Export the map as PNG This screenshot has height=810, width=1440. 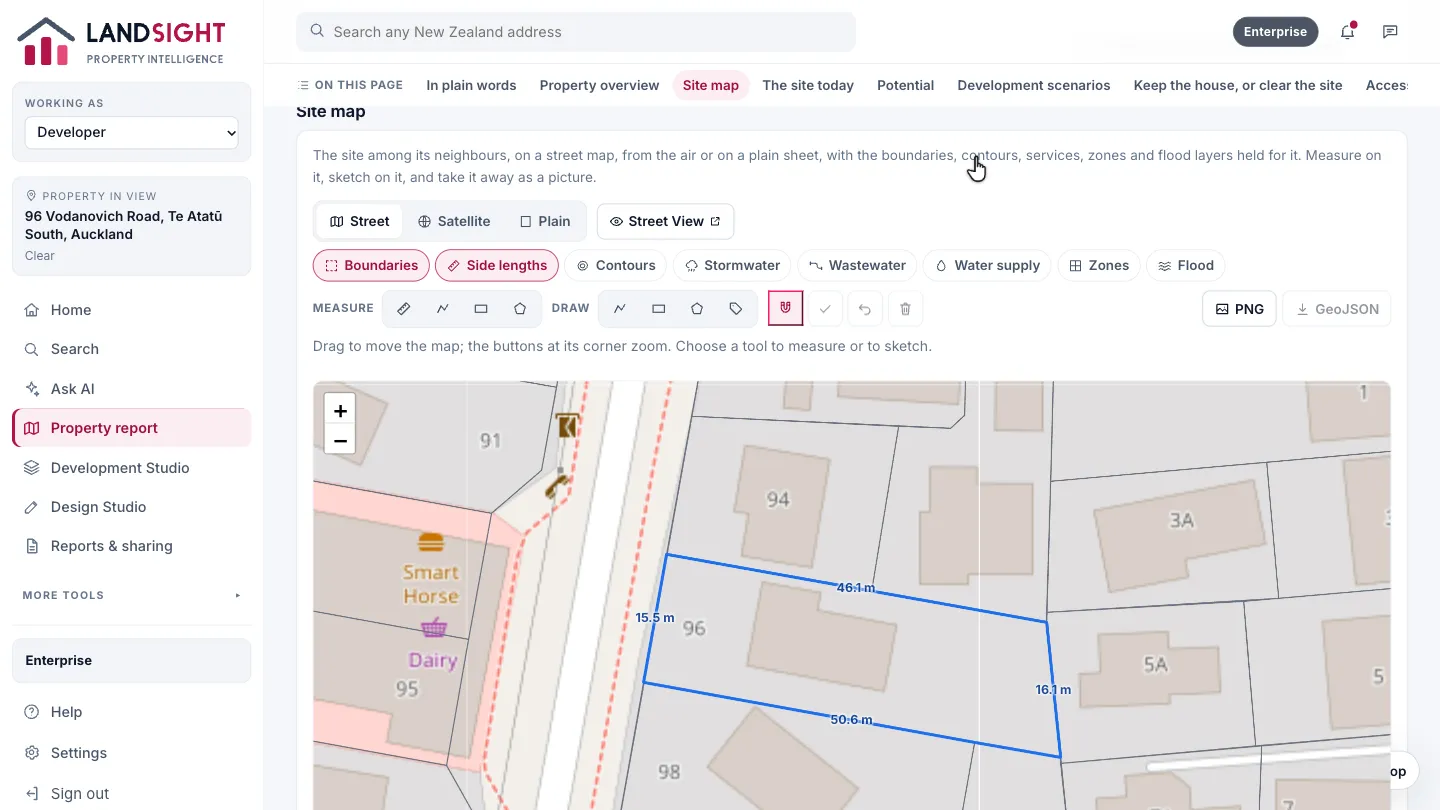coord(1239,309)
